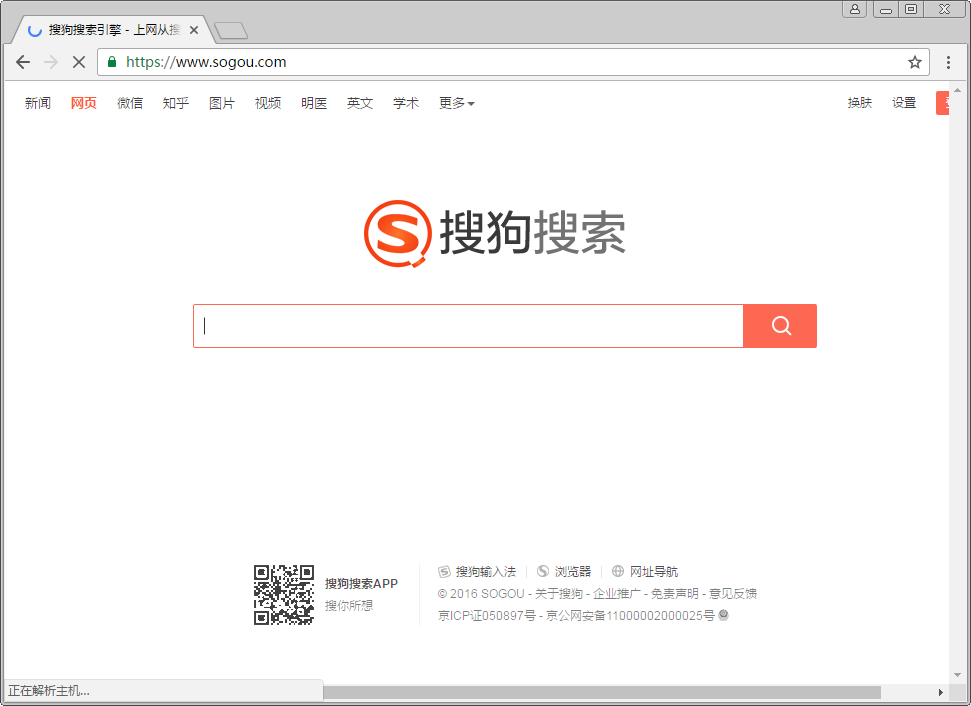Select the 微信 search category
The image size is (971, 706).
(x=130, y=103)
